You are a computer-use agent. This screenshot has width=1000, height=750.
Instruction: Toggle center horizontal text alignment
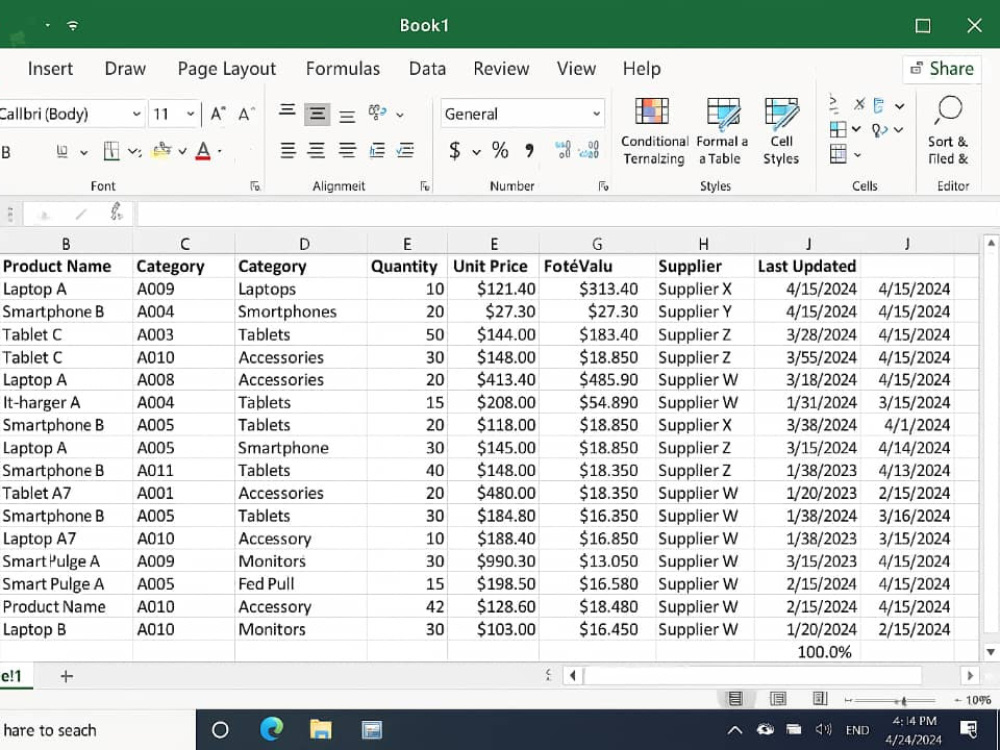click(316, 151)
